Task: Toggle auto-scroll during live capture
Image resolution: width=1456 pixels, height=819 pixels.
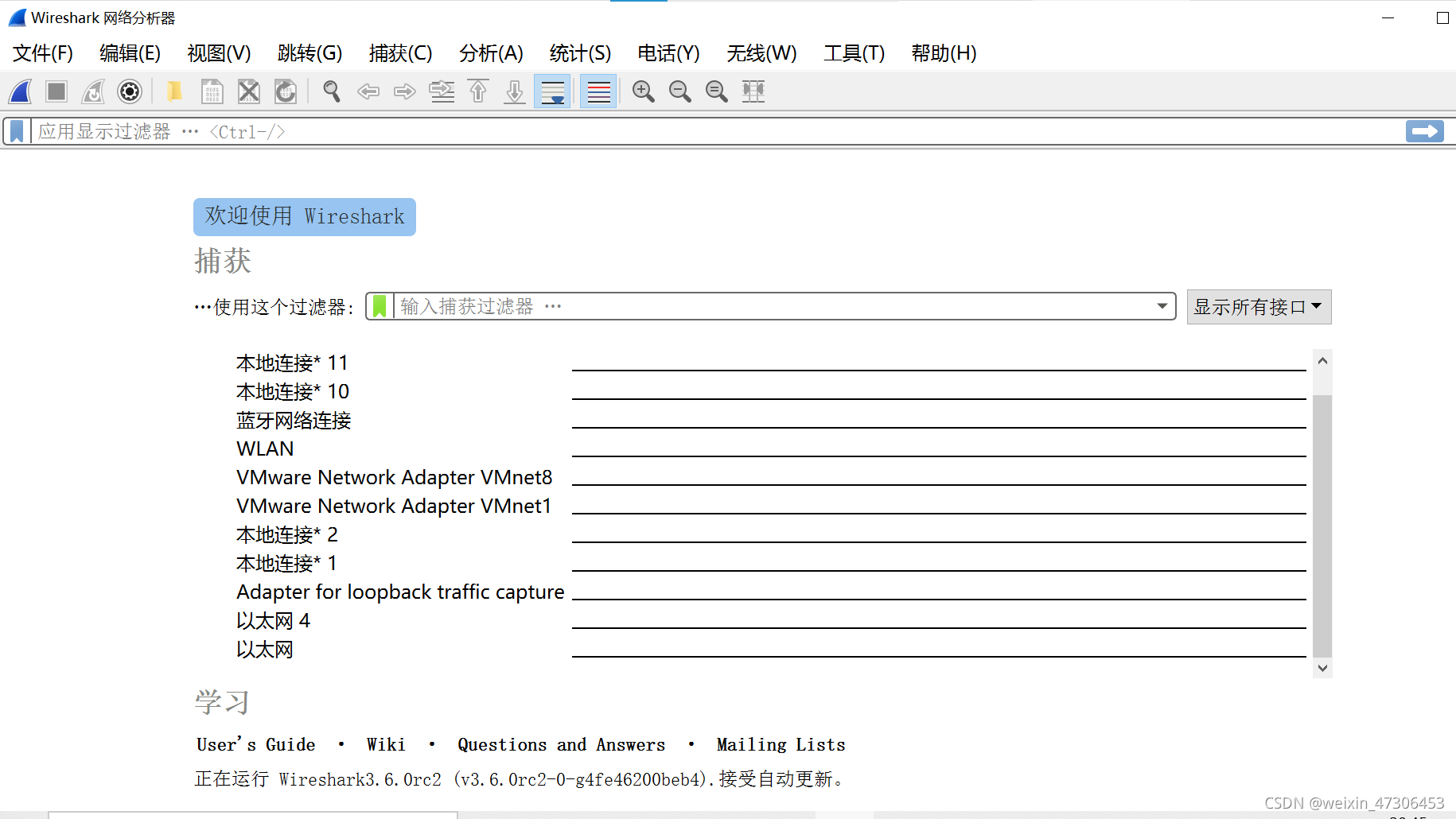Action: (x=552, y=91)
